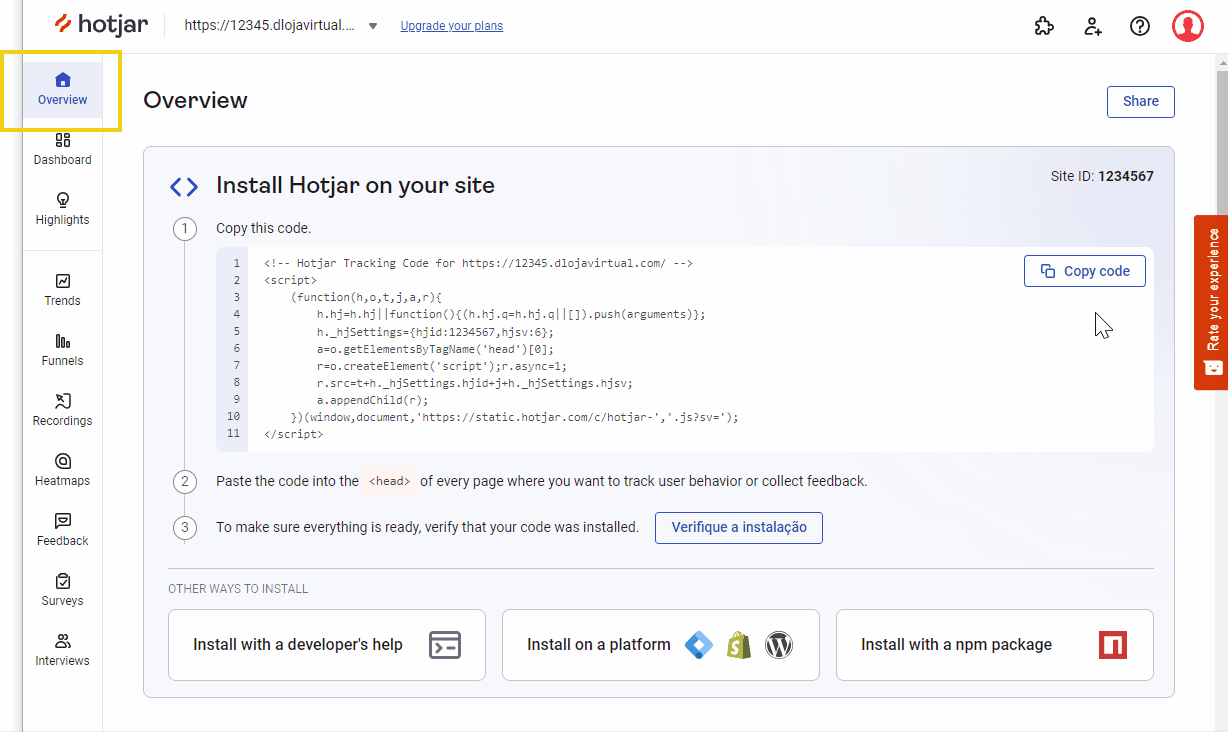Viewport: 1228px width, 732px height.
Task: Open the Dashboard sidebar item
Action: coord(62,149)
